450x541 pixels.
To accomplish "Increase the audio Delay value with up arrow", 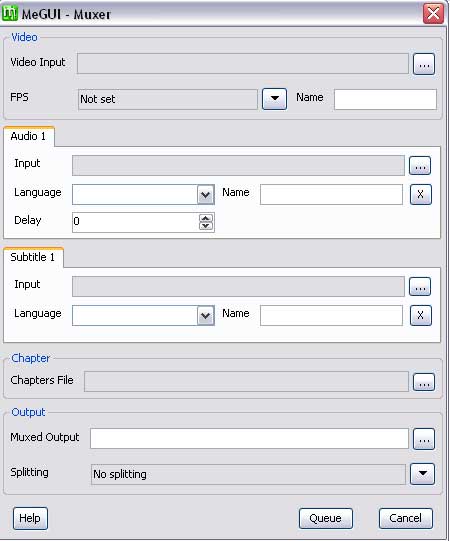I will 206,218.
